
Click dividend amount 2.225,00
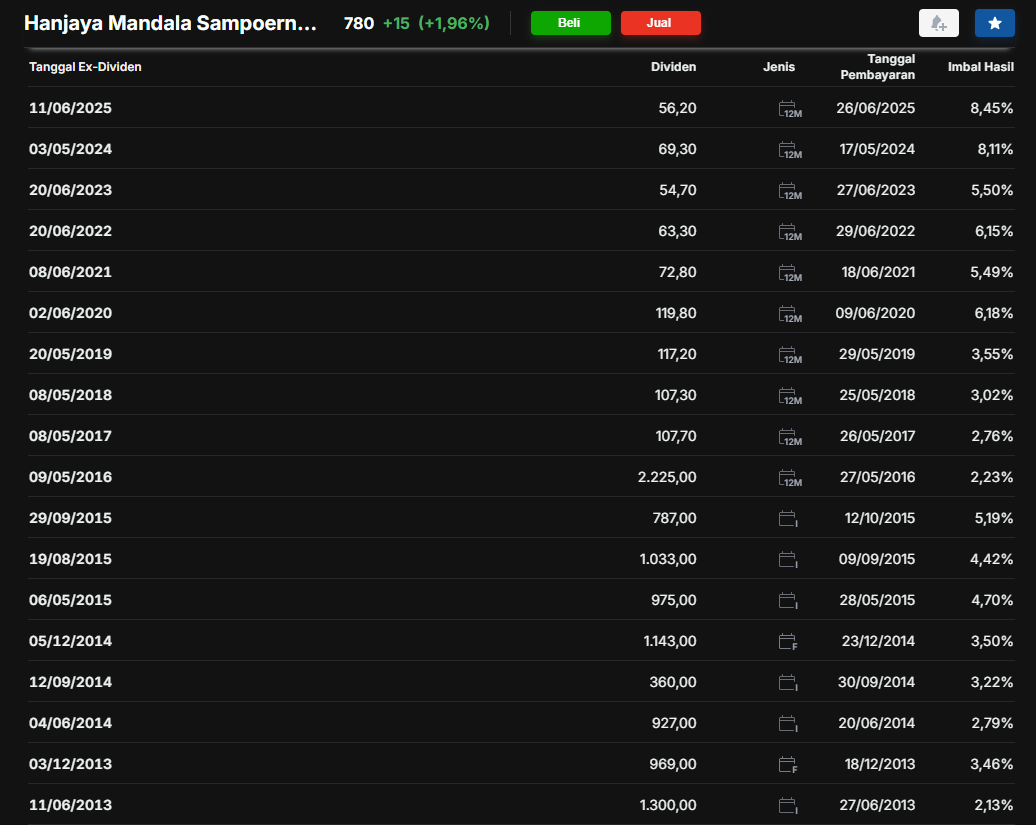tap(667, 477)
